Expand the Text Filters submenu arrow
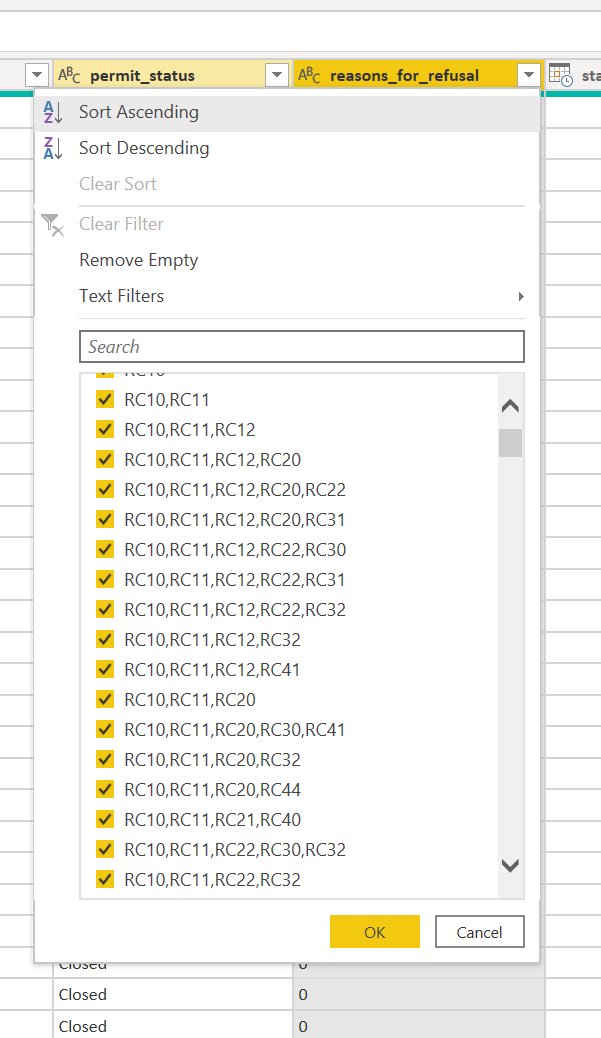Screen dimensions: 601x1038 (521, 296)
